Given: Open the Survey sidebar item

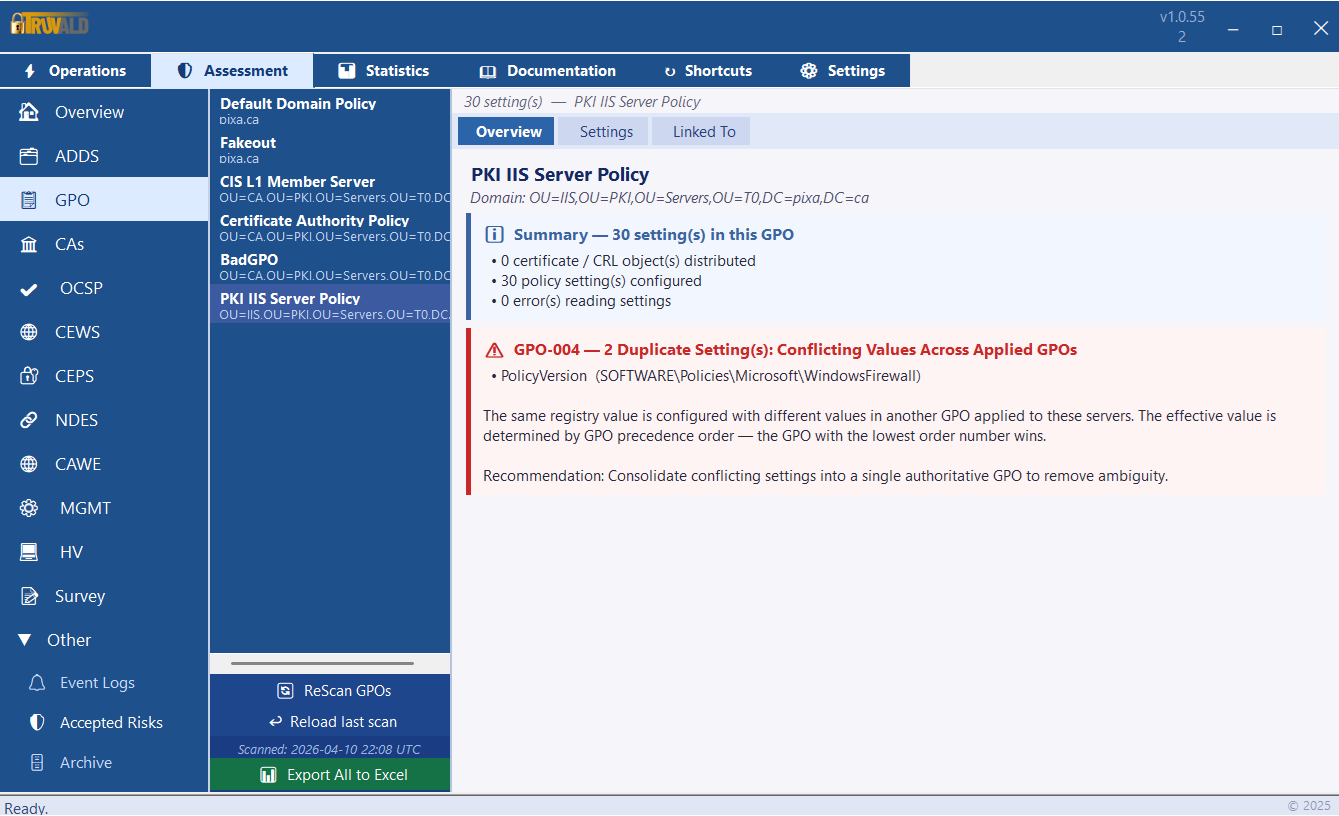Looking at the screenshot, I should (x=104, y=596).
